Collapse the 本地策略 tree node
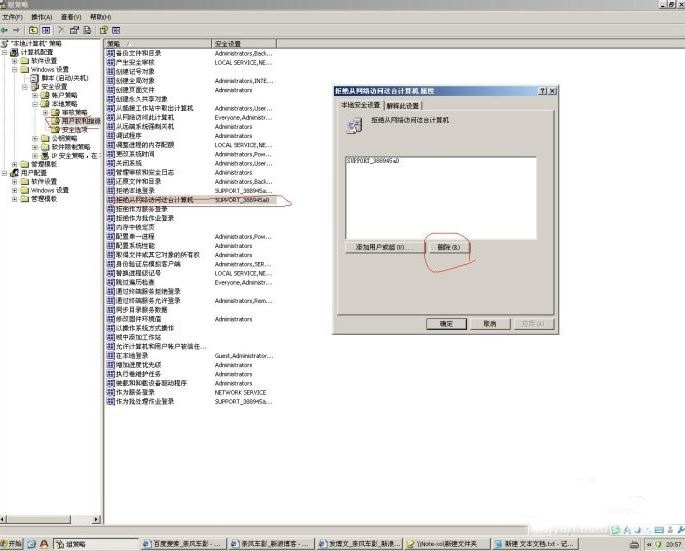Image resolution: width=685 pixels, height=551 pixels. 35,103
